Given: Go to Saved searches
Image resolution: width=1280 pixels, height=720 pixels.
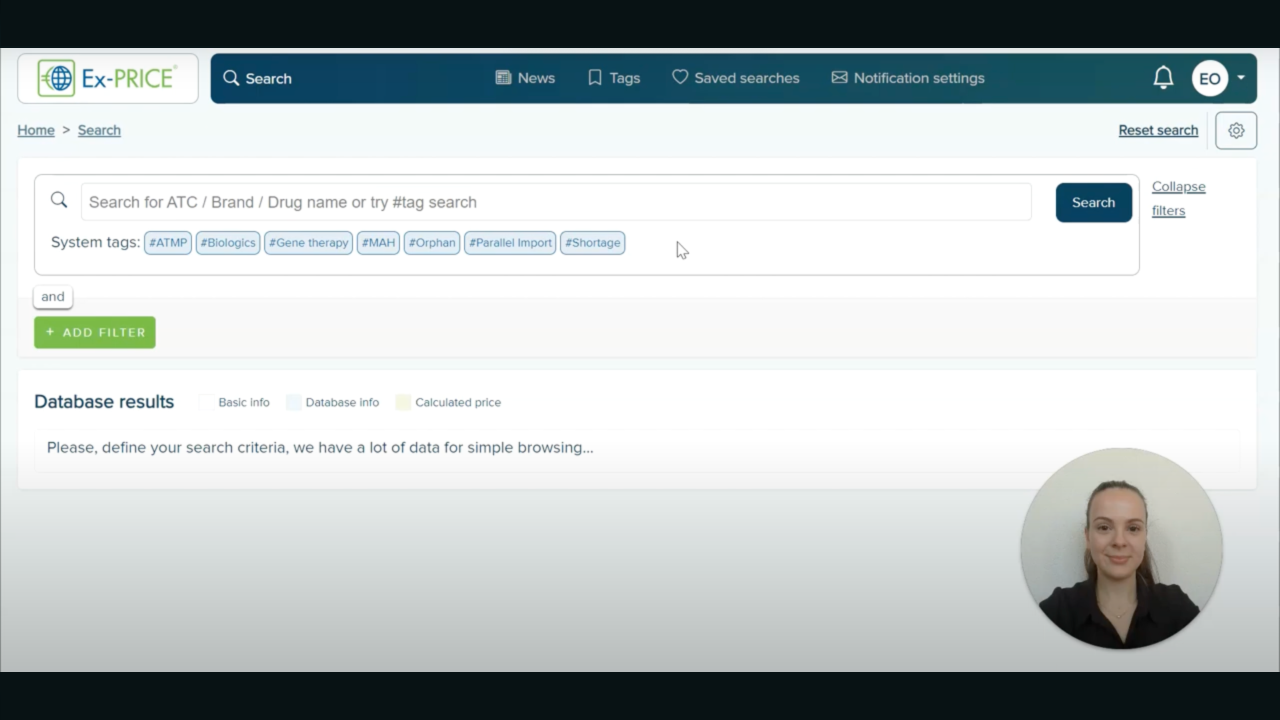Looking at the screenshot, I should tap(735, 78).
